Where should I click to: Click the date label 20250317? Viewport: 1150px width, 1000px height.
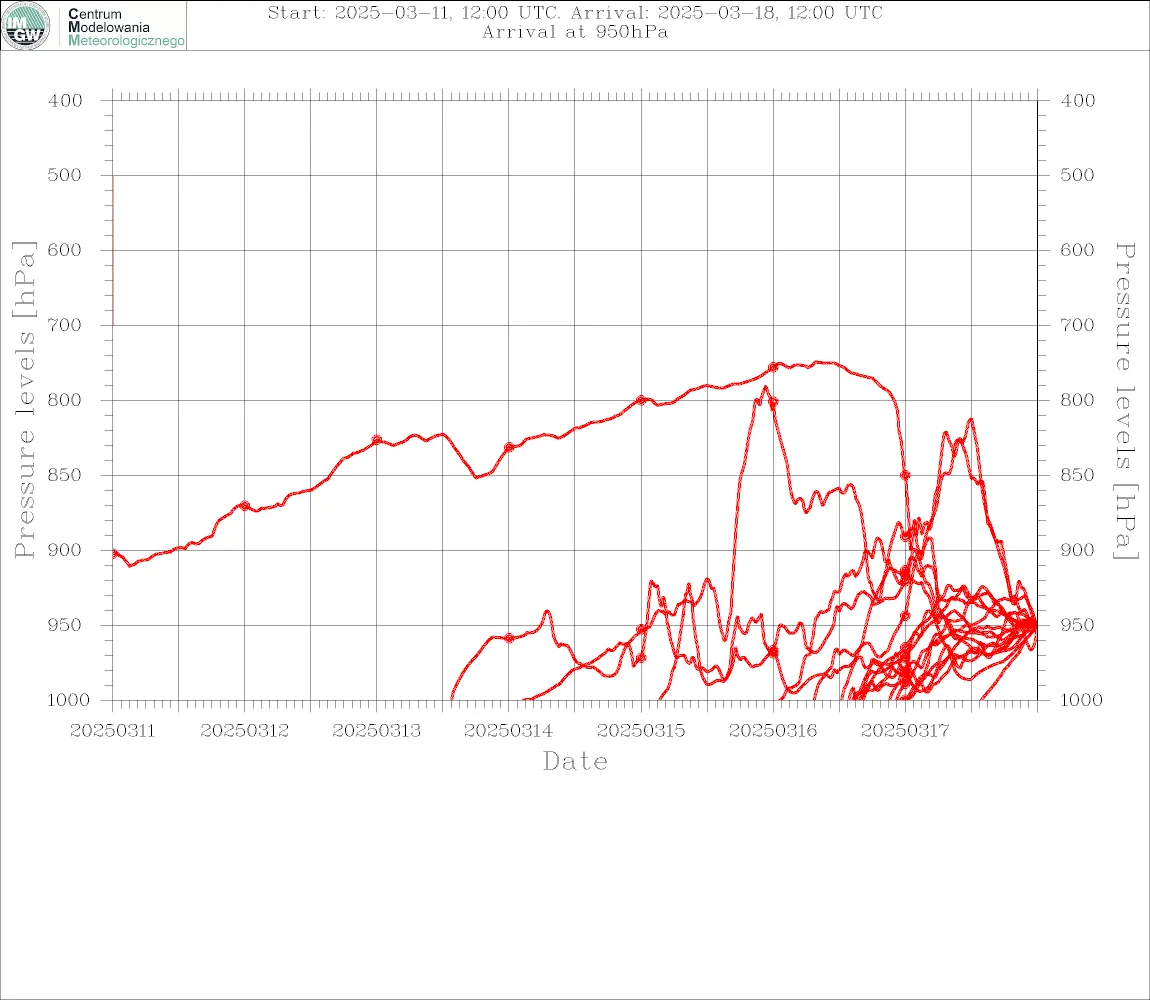pos(905,731)
